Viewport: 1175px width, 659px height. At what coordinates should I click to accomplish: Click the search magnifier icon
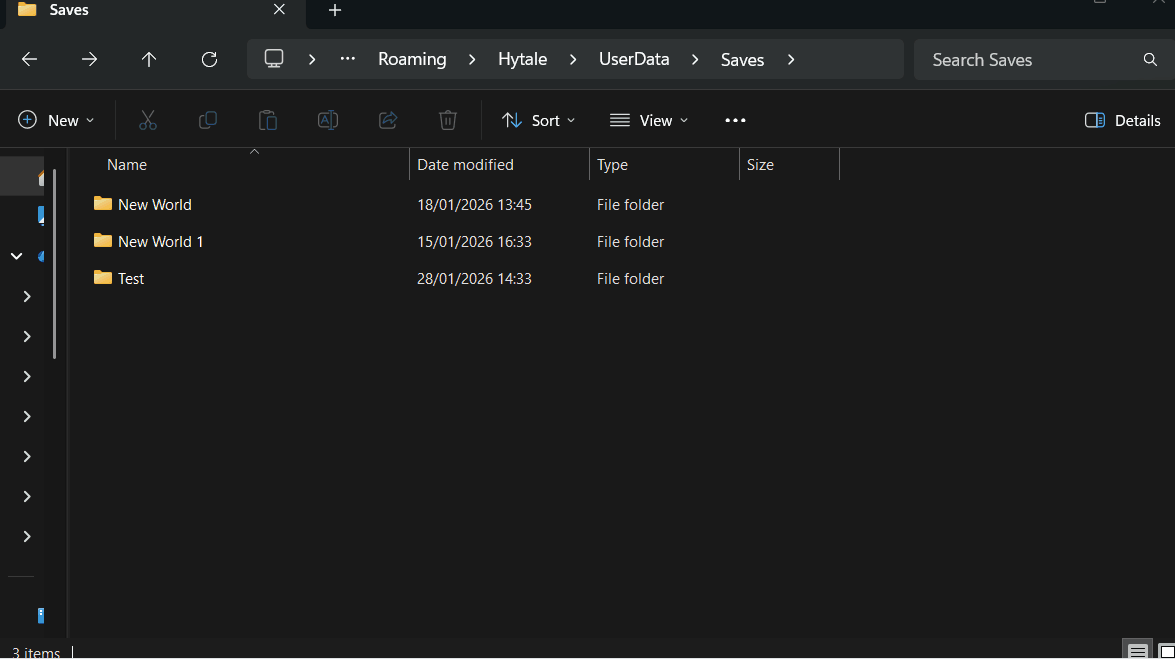1150,59
